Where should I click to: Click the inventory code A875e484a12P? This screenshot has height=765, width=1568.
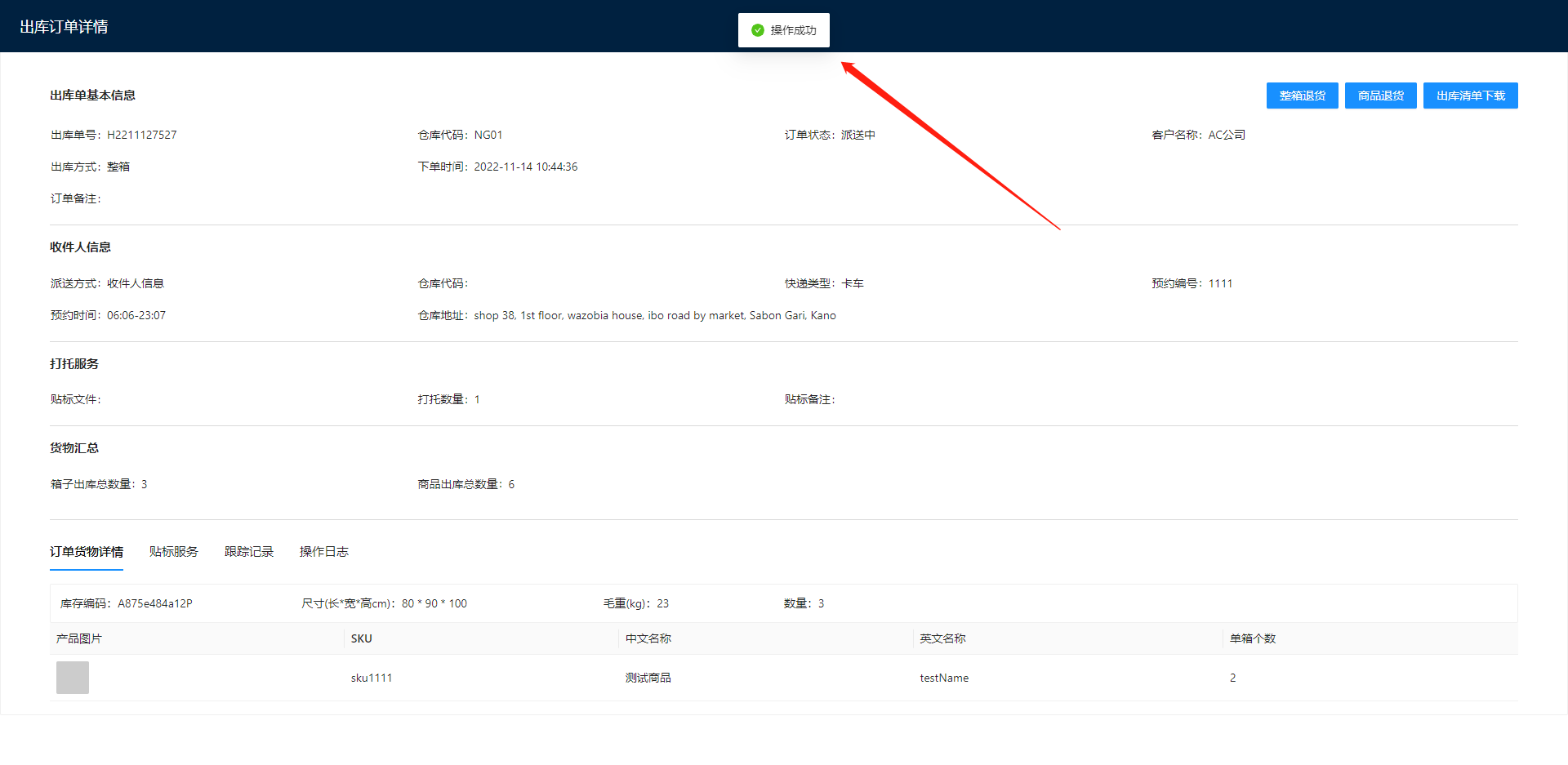[155, 603]
